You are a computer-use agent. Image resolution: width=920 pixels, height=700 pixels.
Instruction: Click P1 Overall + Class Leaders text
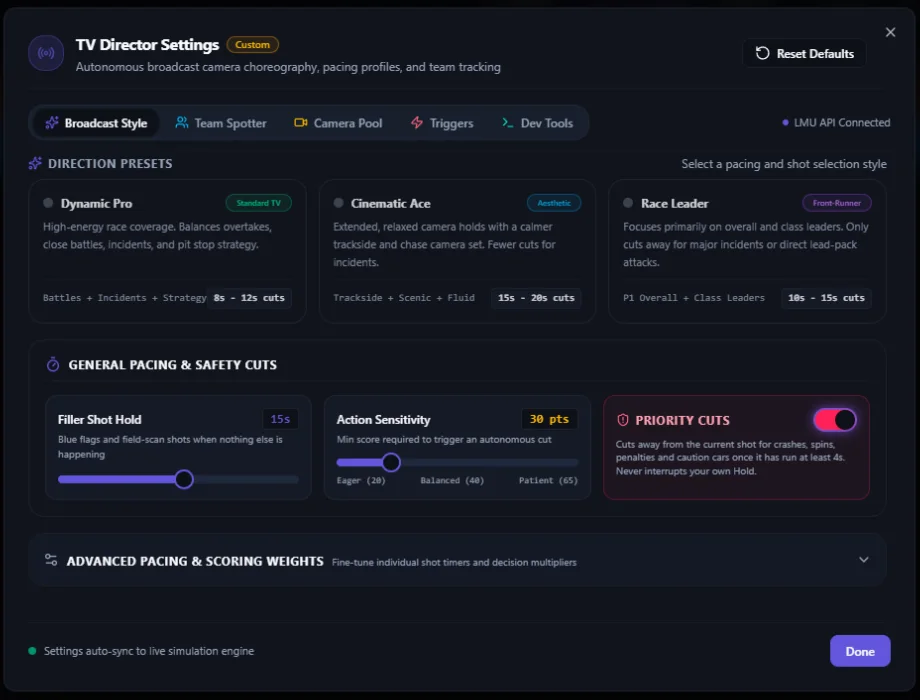coord(694,297)
